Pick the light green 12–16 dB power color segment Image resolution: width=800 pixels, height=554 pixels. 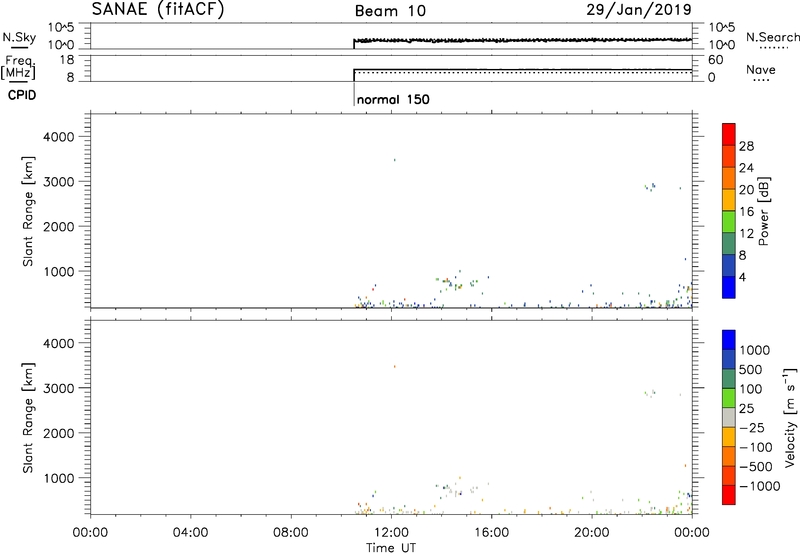[729, 221]
